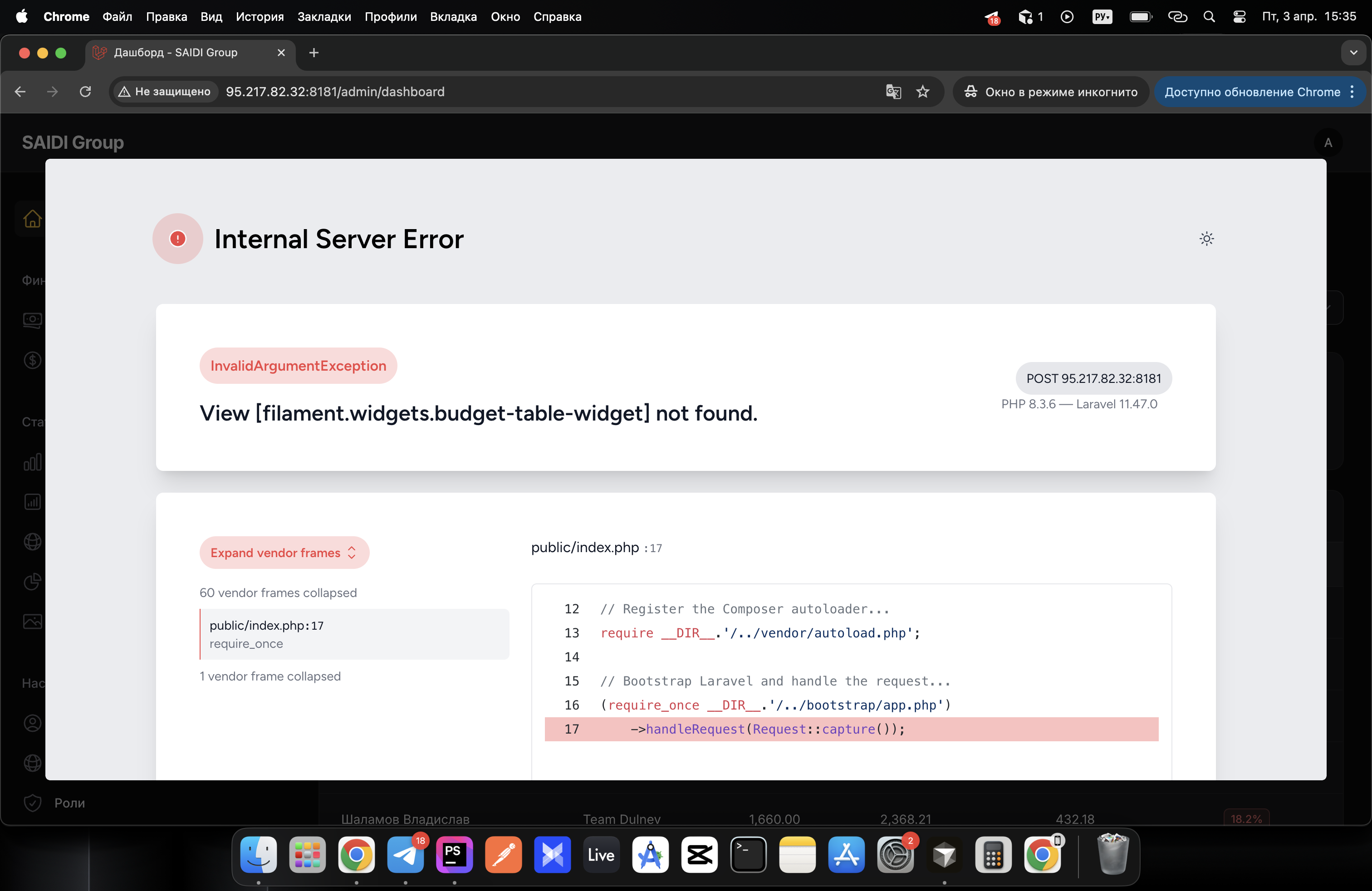This screenshot has width=1372, height=891.
Task: Click the PHP 8.3.6 — Laravel 11.47.0 text
Action: [1079, 404]
